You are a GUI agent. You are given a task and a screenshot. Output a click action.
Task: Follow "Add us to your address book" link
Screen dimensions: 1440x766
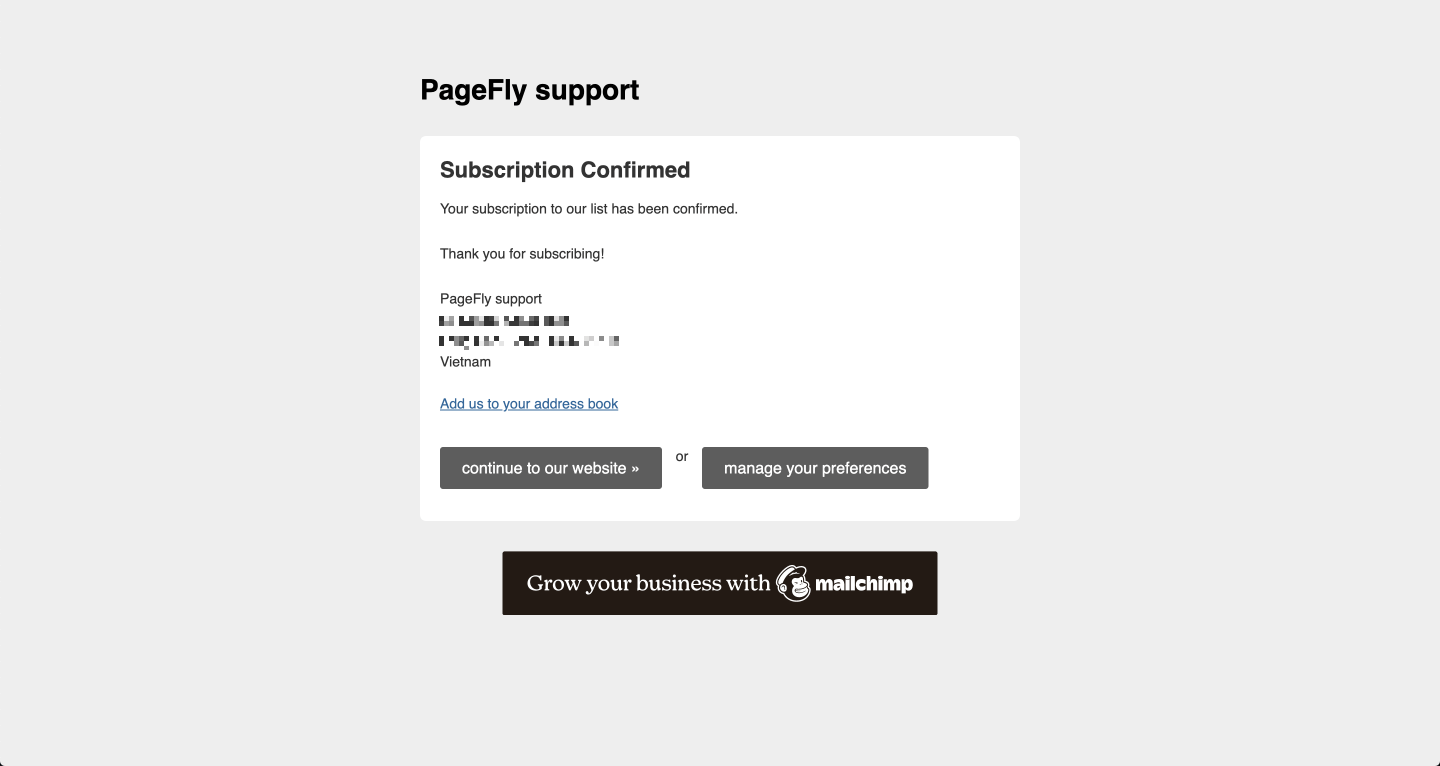click(529, 404)
